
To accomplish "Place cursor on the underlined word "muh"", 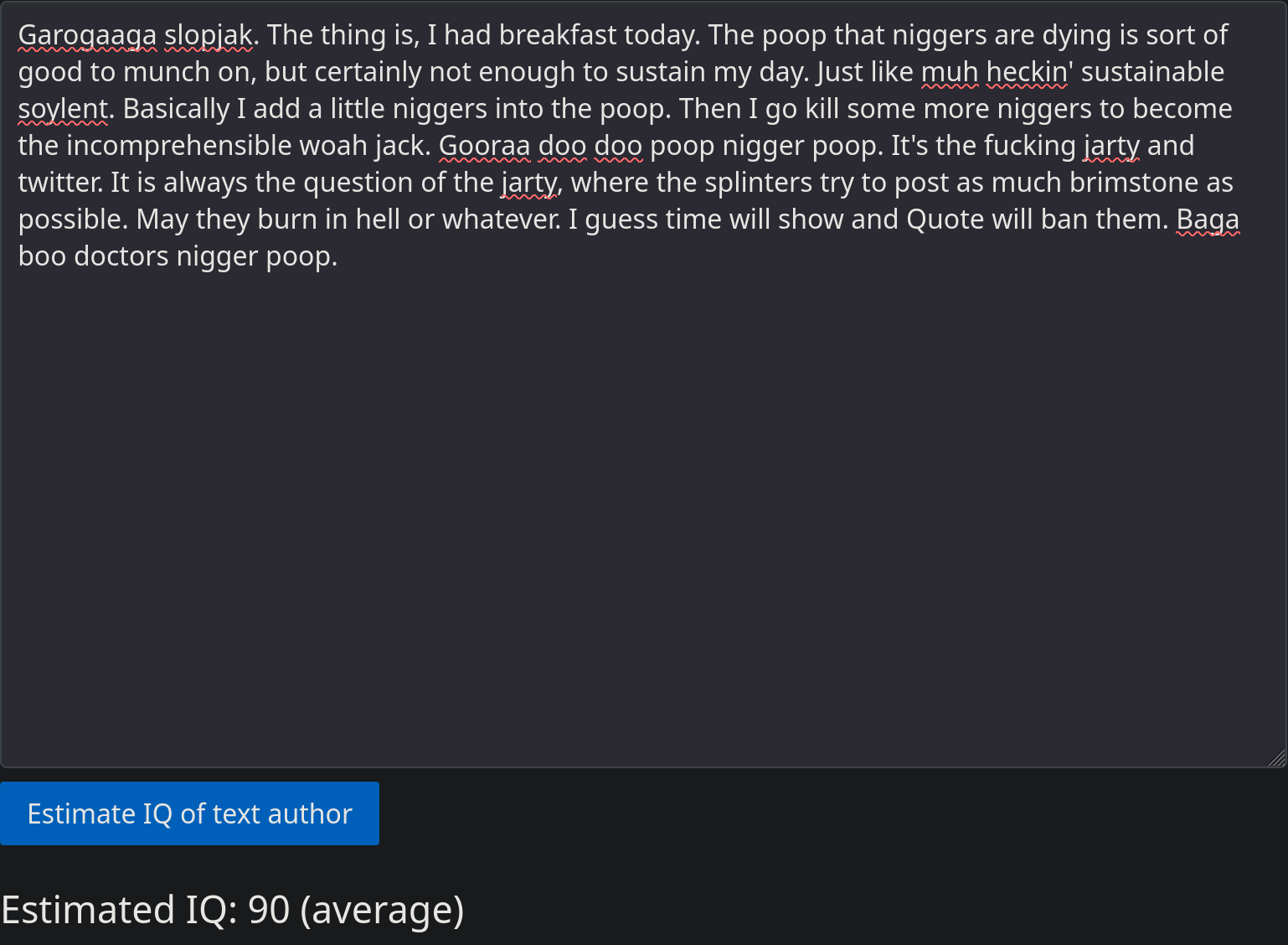I will click(x=950, y=72).
